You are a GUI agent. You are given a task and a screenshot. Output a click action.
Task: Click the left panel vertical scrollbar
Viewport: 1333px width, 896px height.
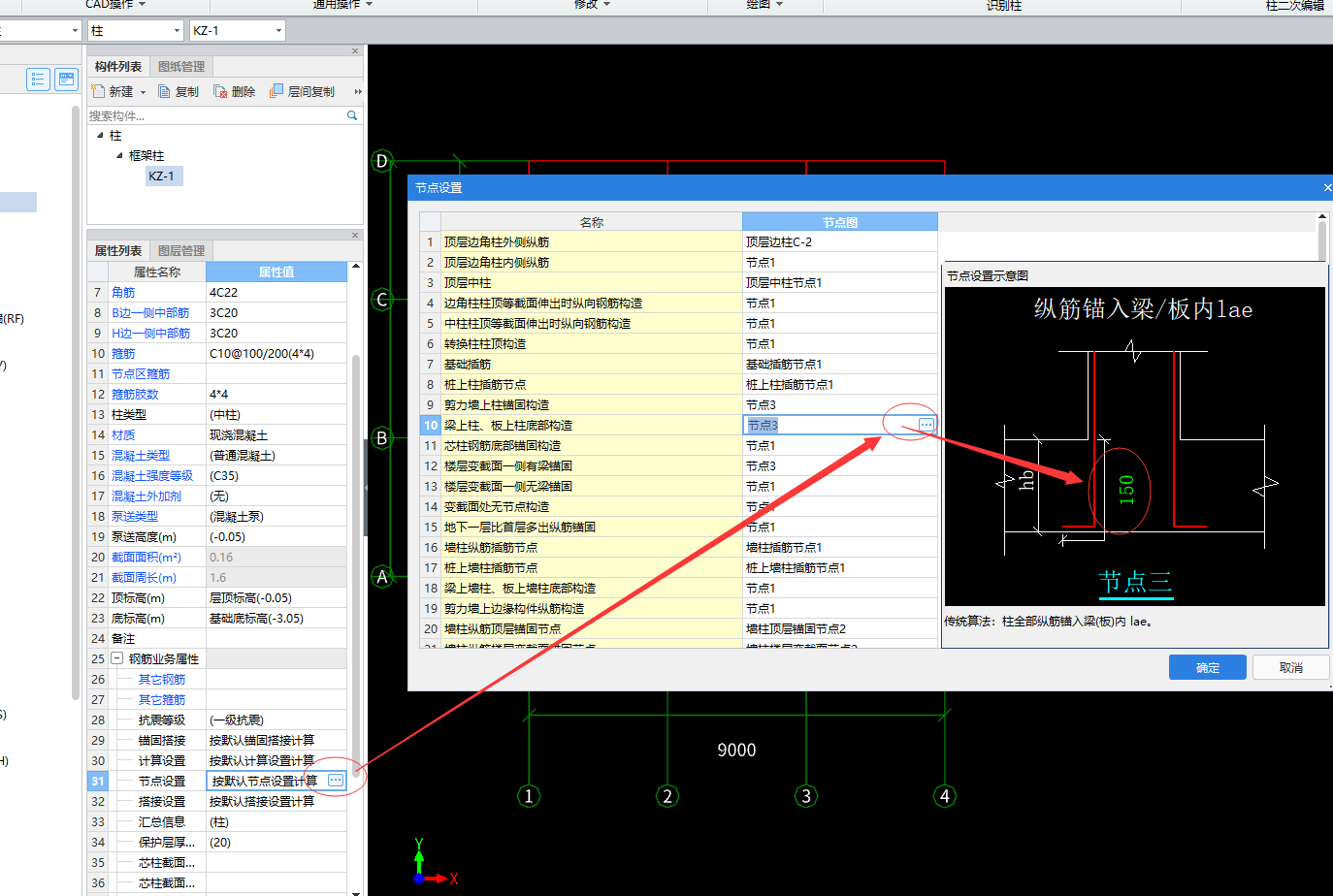76,402
